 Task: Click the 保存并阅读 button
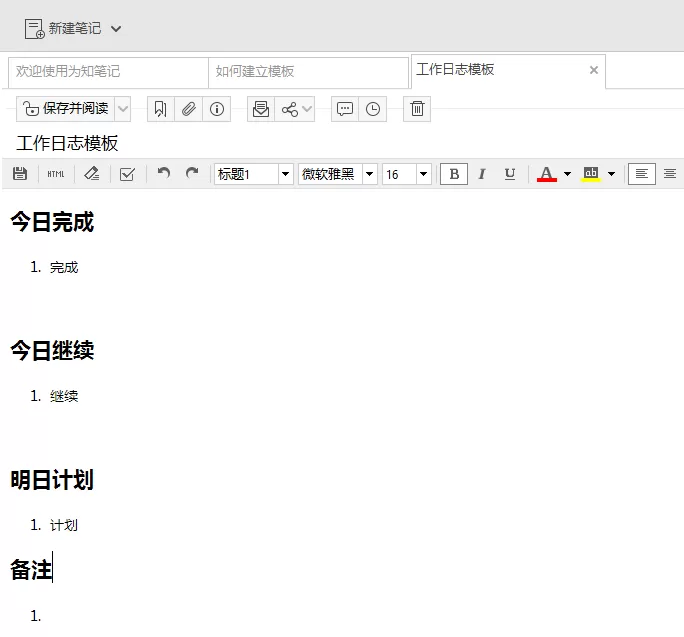pos(66,109)
